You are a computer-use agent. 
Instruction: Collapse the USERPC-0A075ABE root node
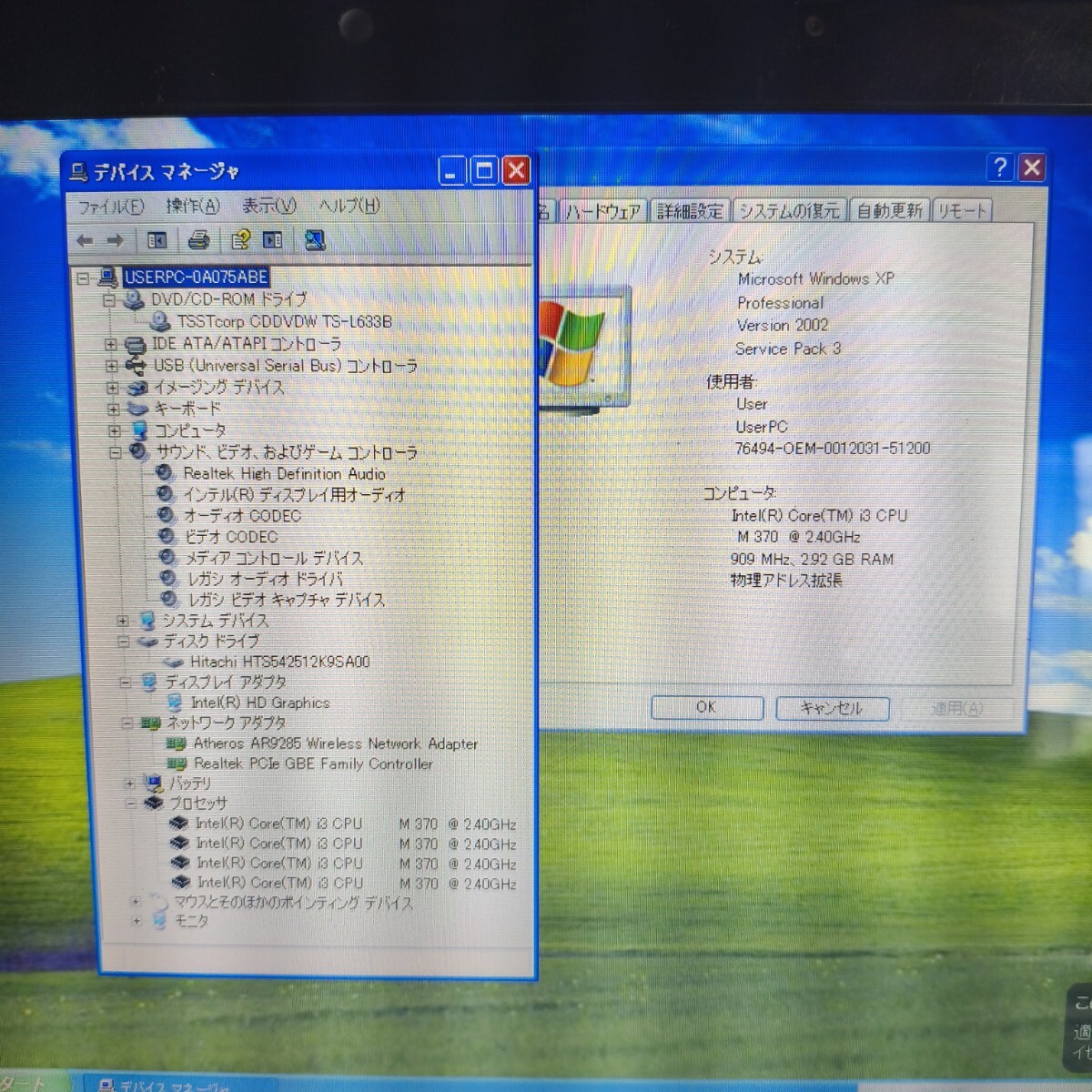coord(83,278)
